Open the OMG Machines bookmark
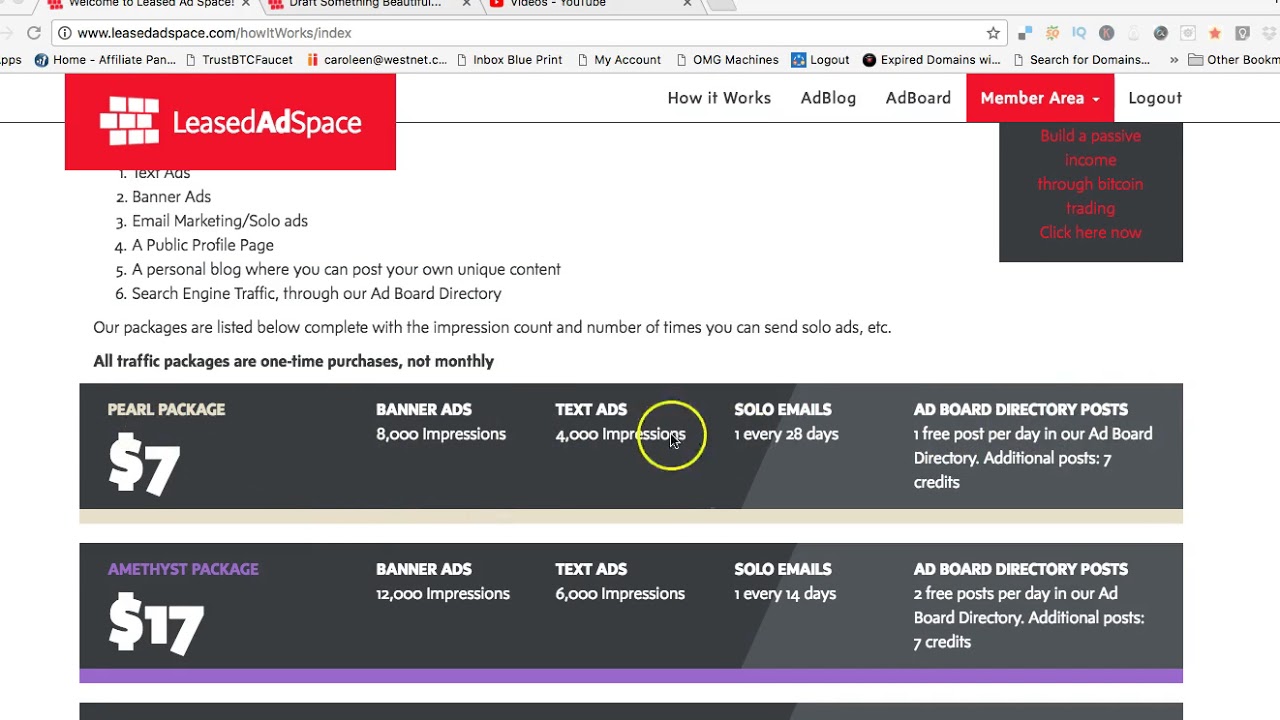Viewport: 1280px width, 720px height. coord(727,60)
